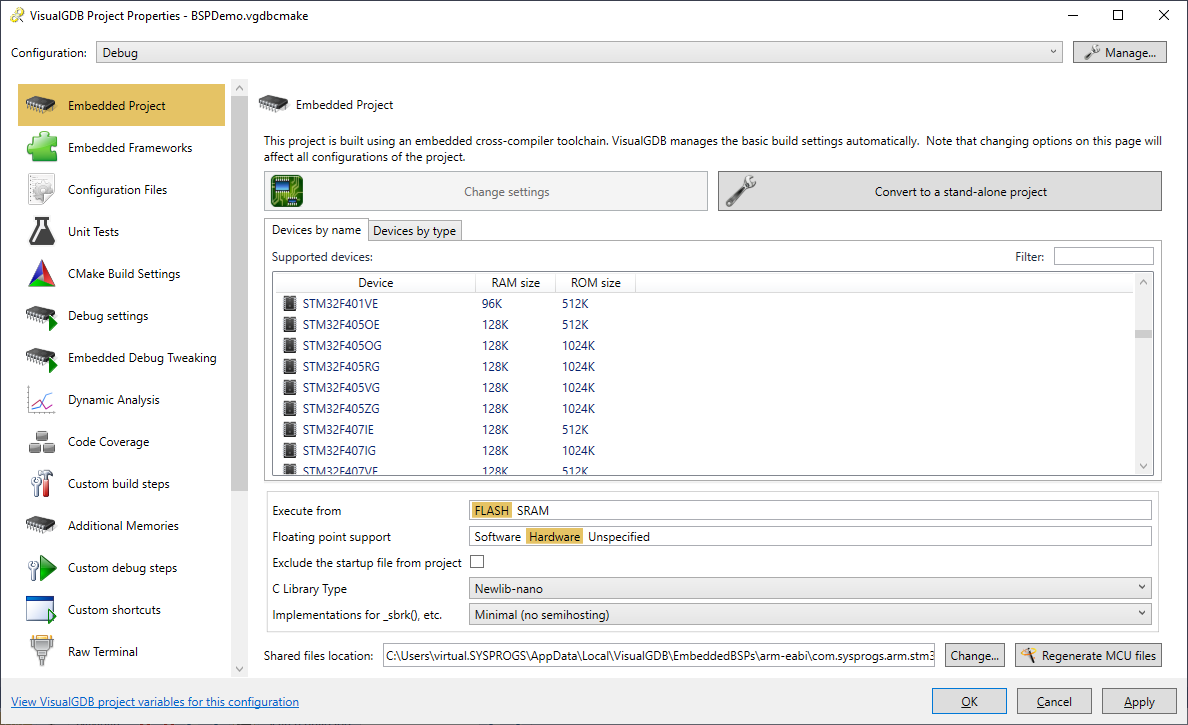This screenshot has height=725, width=1188.
Task: Click the device list scroll-up arrow
Action: (x=1143, y=282)
